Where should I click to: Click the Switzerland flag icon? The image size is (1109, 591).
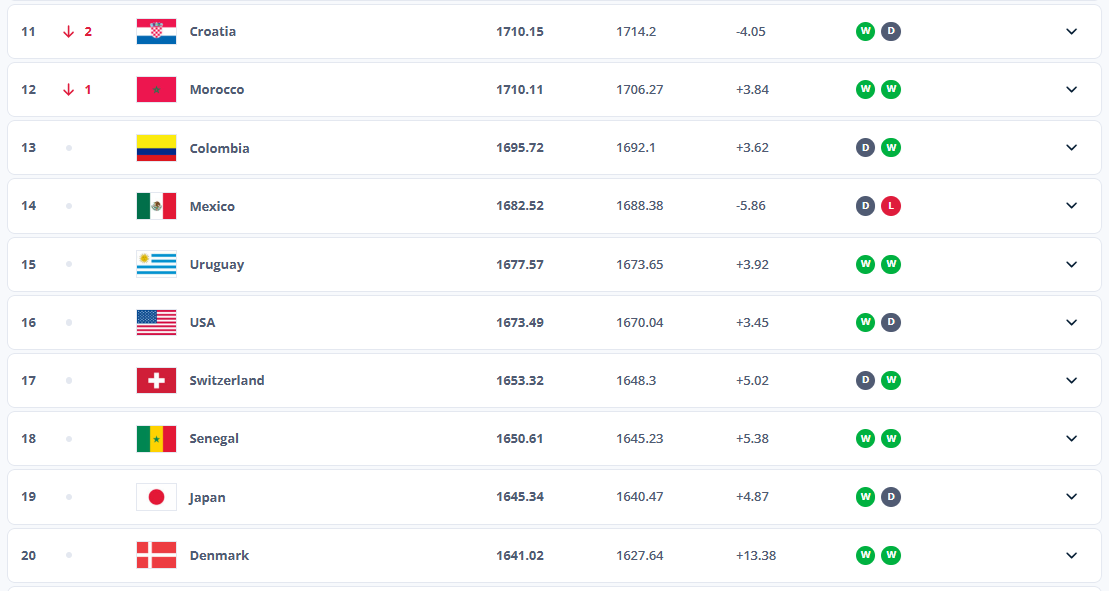[156, 380]
